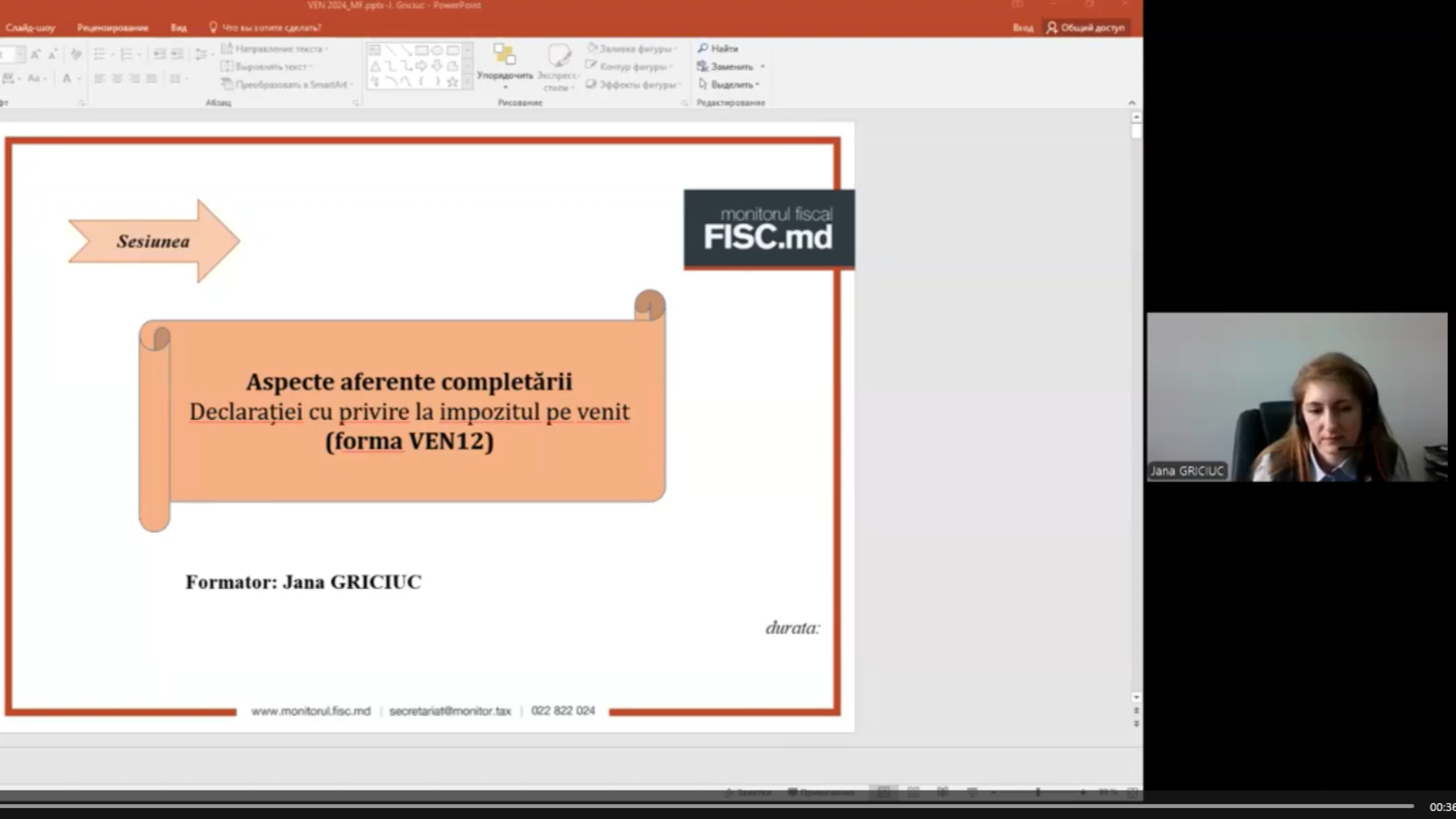Image resolution: width=1456 pixels, height=819 pixels.
Task: Clear all text formatting with eraser icon
Action: point(76,55)
